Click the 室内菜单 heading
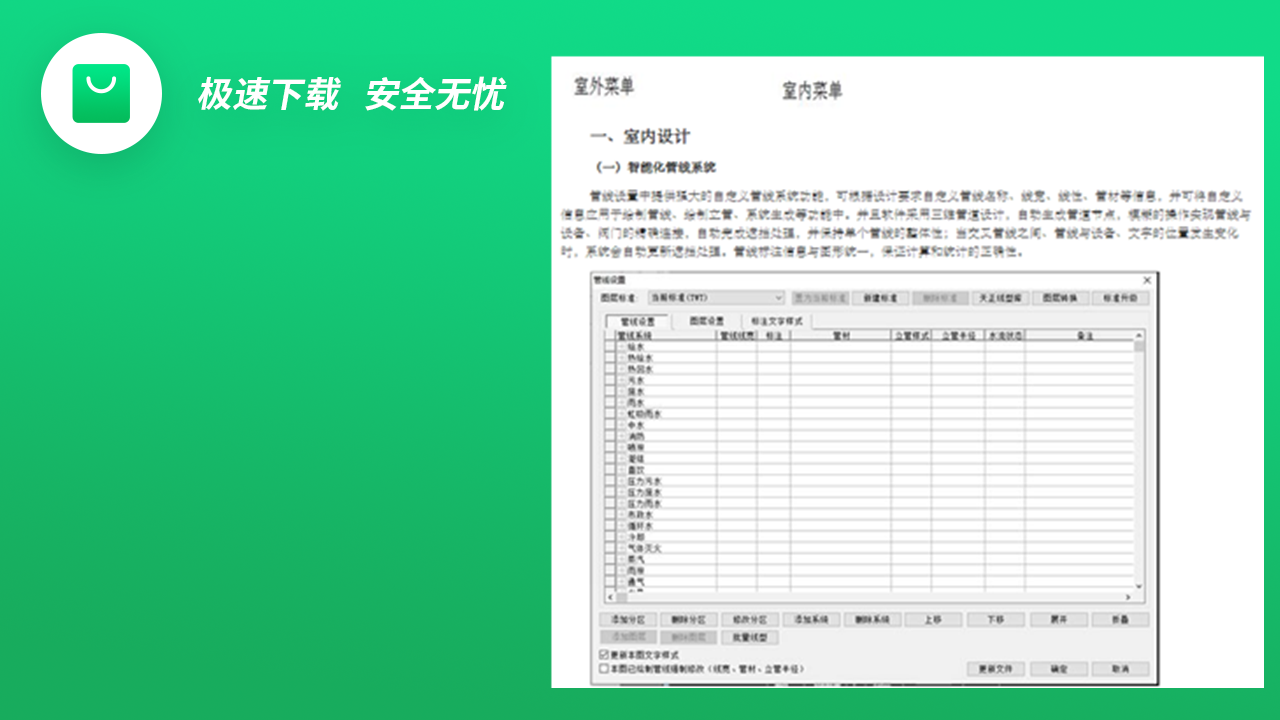Image resolution: width=1280 pixels, height=720 pixels. point(812,91)
